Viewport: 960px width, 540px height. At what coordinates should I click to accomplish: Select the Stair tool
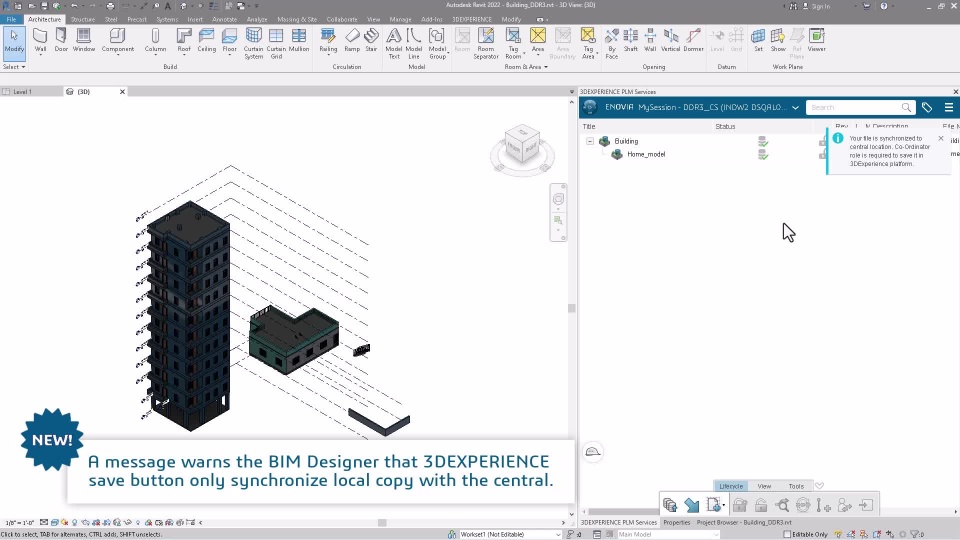pos(372,40)
